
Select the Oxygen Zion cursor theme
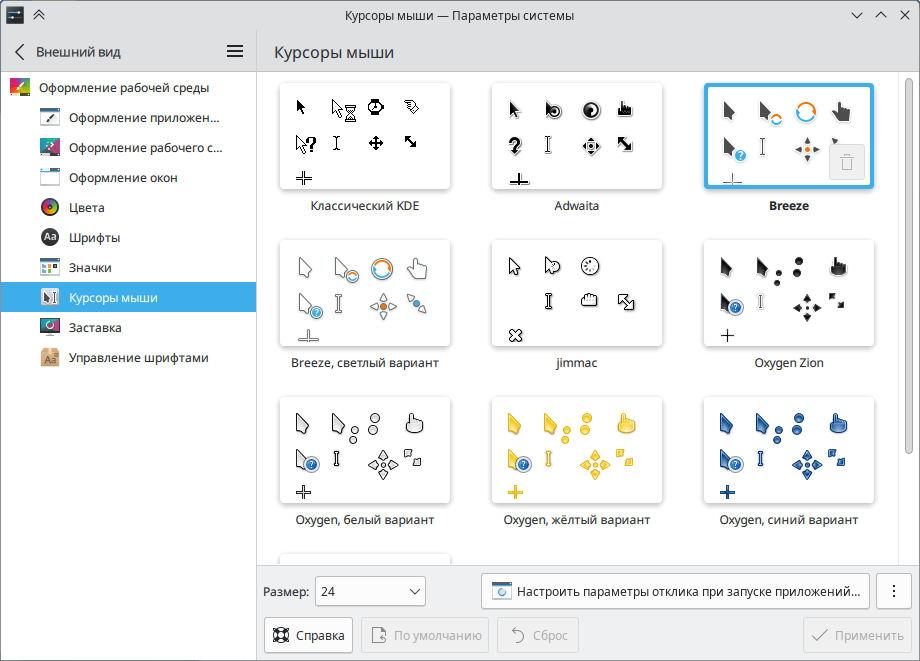coord(789,293)
